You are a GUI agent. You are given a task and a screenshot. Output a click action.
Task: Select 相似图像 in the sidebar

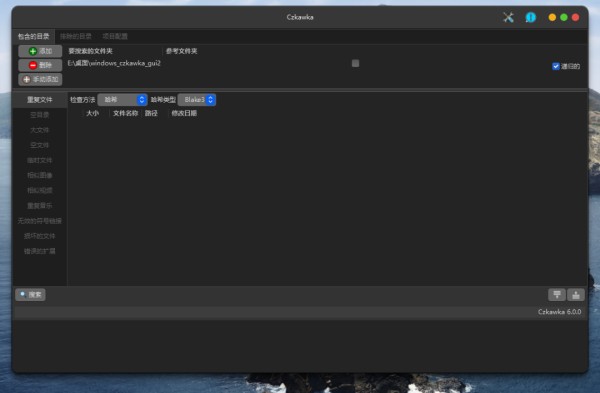40,175
